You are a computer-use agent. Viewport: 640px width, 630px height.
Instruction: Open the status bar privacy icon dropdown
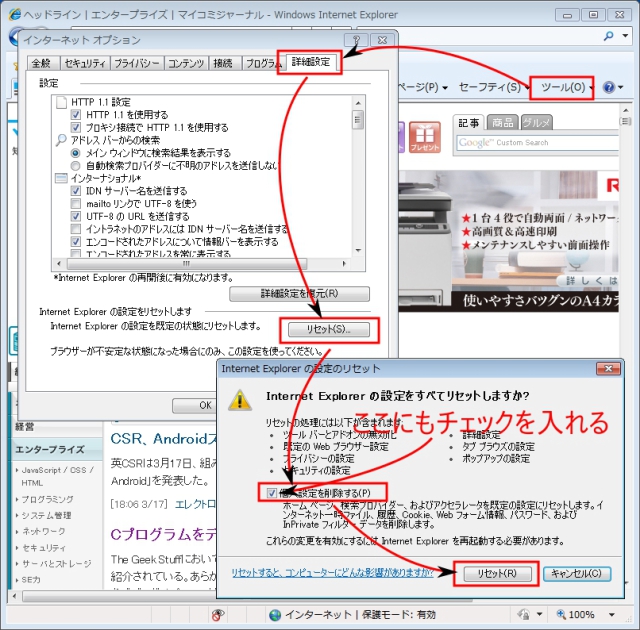(x=540, y=614)
